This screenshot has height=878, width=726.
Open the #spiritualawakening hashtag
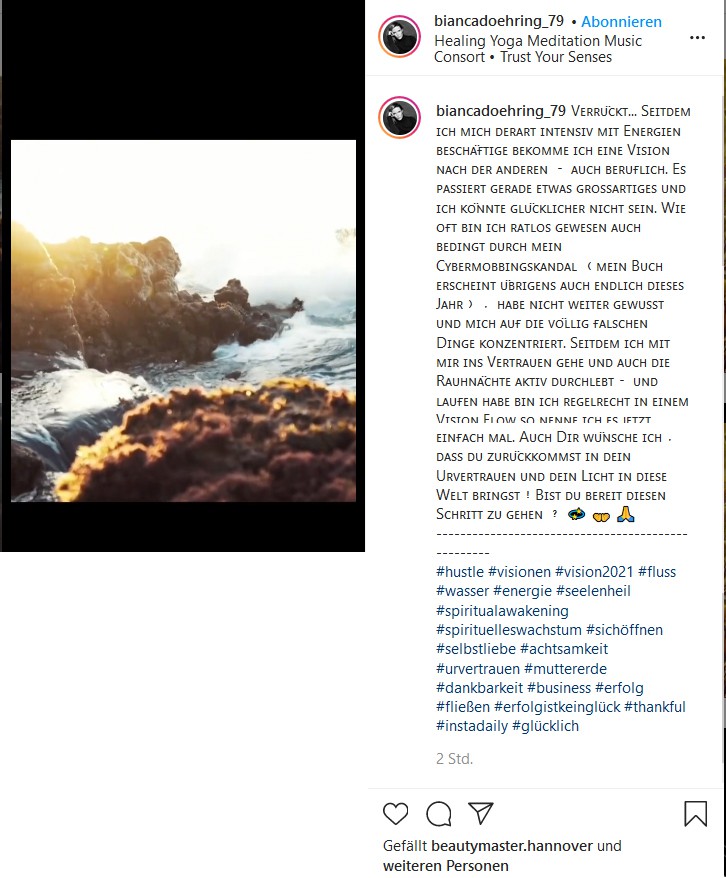pos(502,610)
